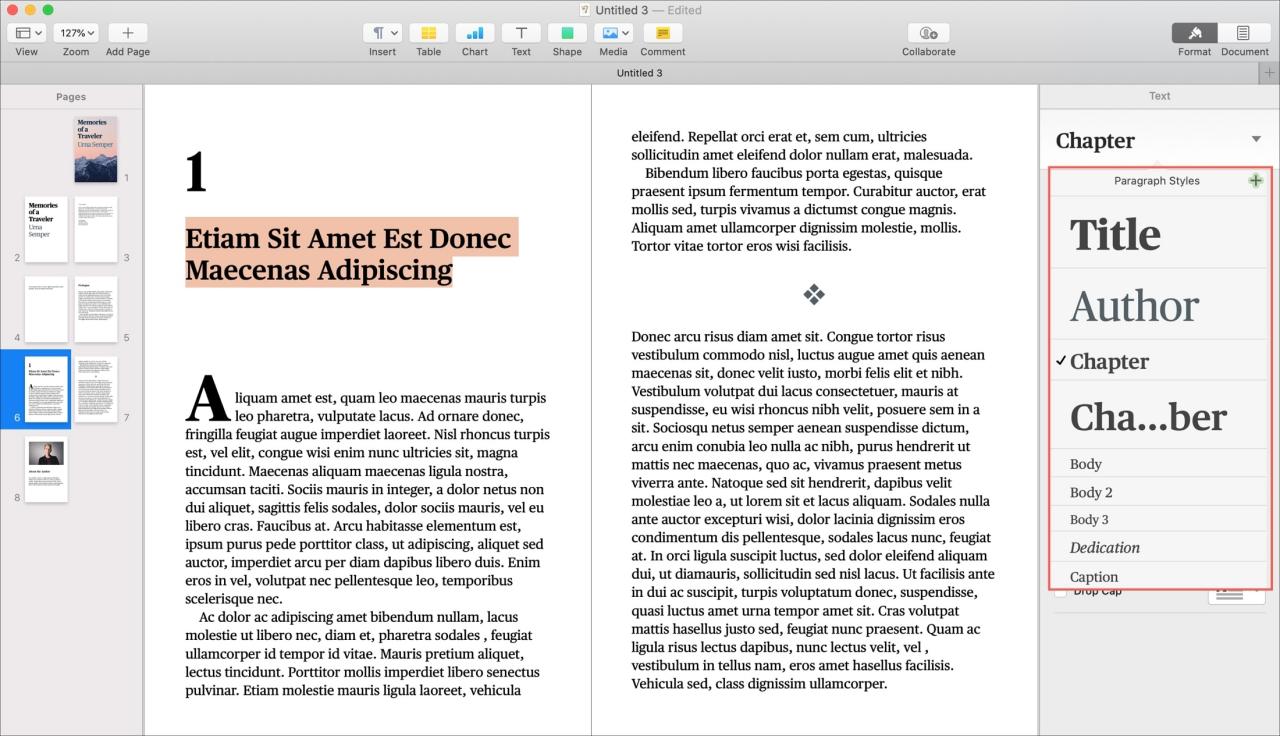Image resolution: width=1280 pixels, height=736 pixels.
Task: Add a new paragraph style with green plus
Action: (1256, 181)
